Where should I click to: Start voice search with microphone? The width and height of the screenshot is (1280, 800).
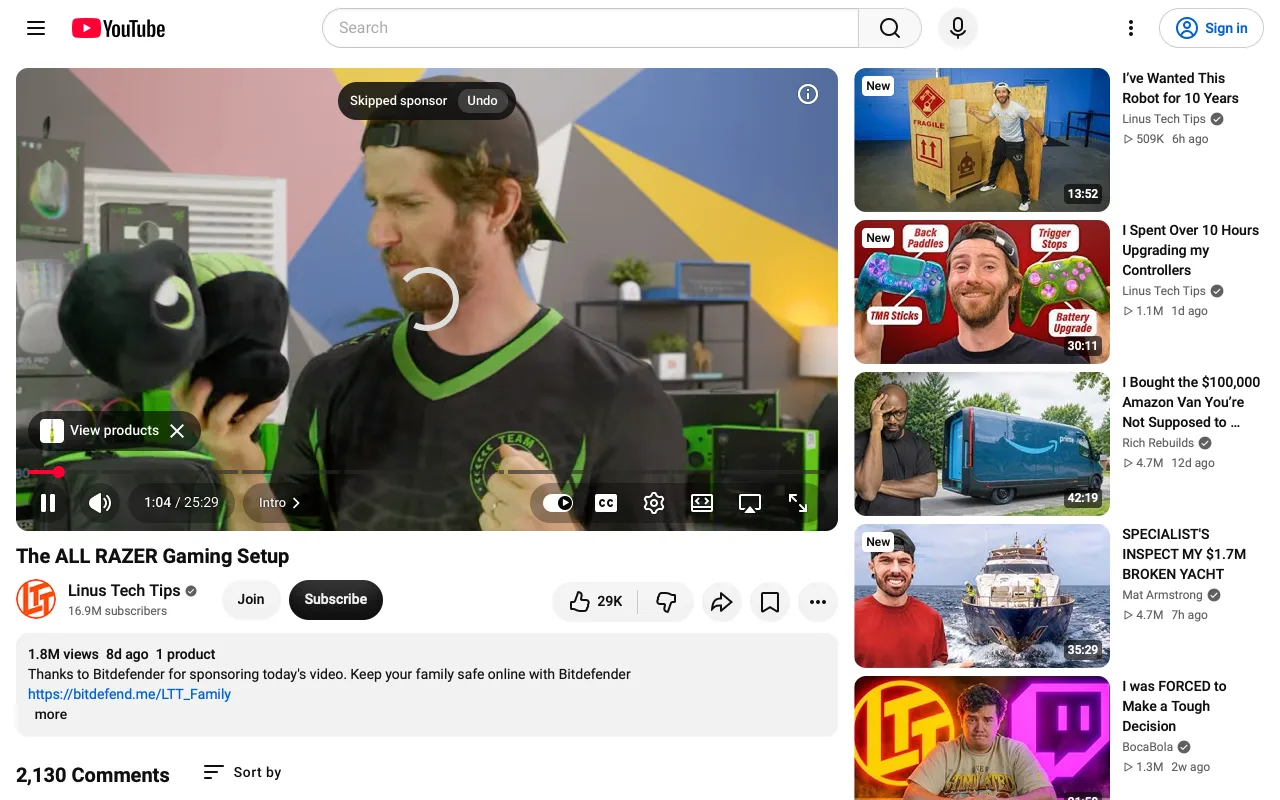point(958,28)
